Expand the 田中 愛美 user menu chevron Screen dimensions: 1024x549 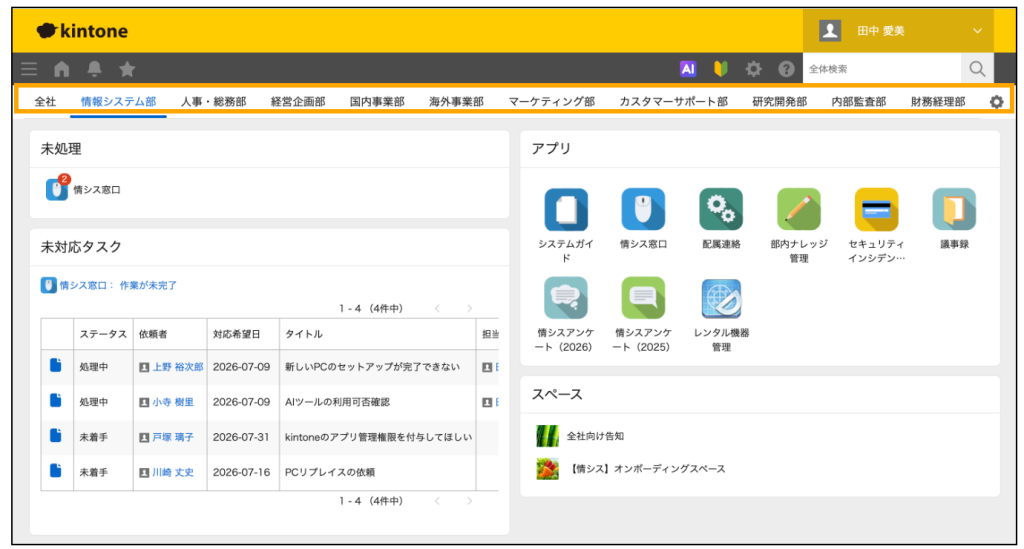[977, 31]
